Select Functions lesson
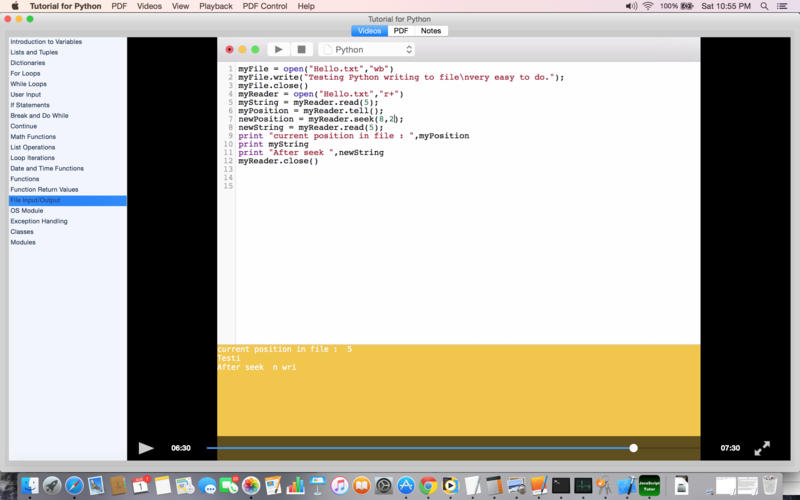The width and height of the screenshot is (800, 500). pyautogui.click(x=67, y=179)
